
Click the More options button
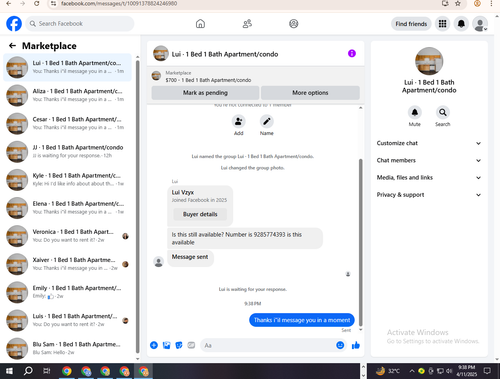[310, 93]
